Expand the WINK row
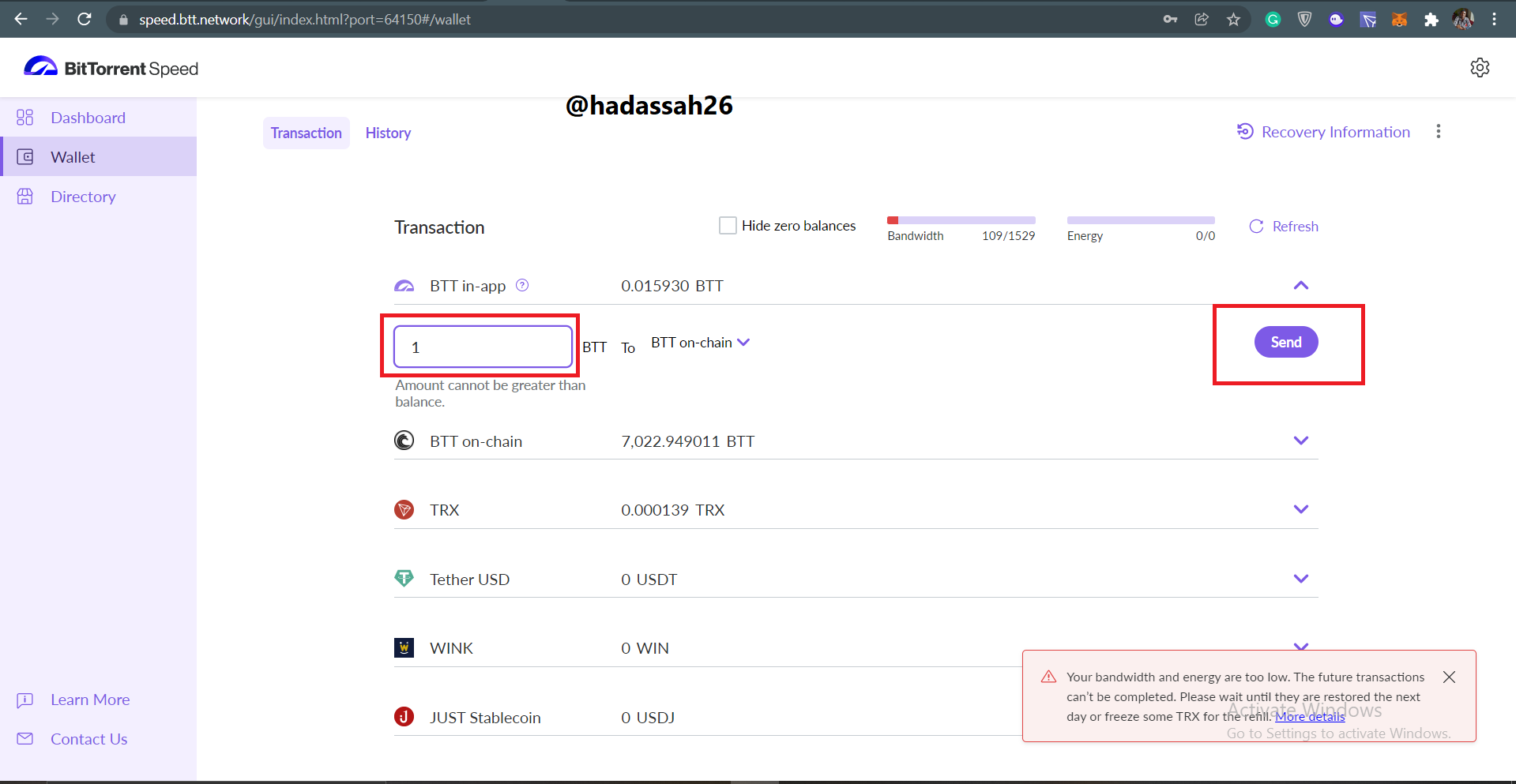Image resolution: width=1516 pixels, height=784 pixels. pos(1301,646)
